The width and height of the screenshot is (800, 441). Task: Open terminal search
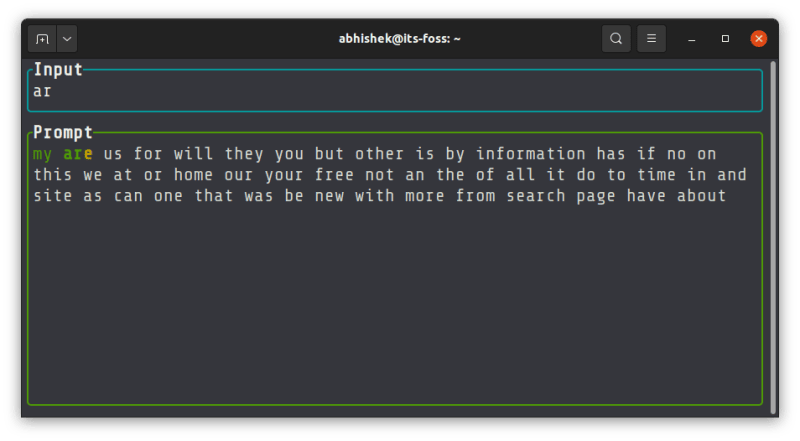point(616,39)
